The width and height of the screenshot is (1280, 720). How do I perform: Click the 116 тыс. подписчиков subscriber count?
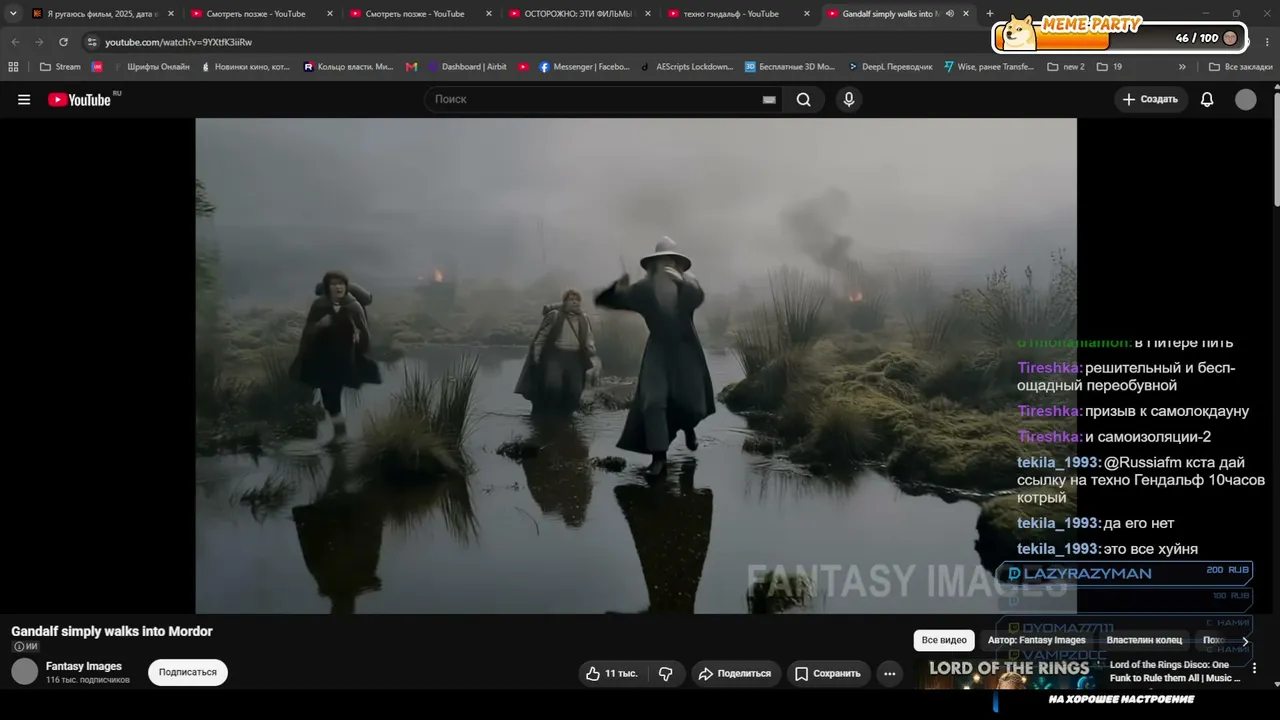click(x=88, y=680)
